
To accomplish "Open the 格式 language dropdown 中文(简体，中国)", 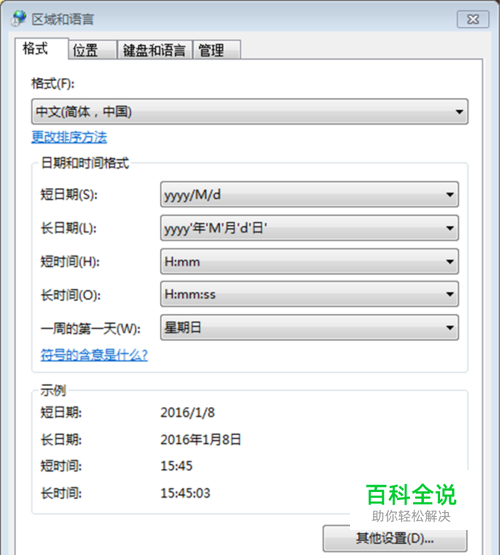I will tap(250, 111).
